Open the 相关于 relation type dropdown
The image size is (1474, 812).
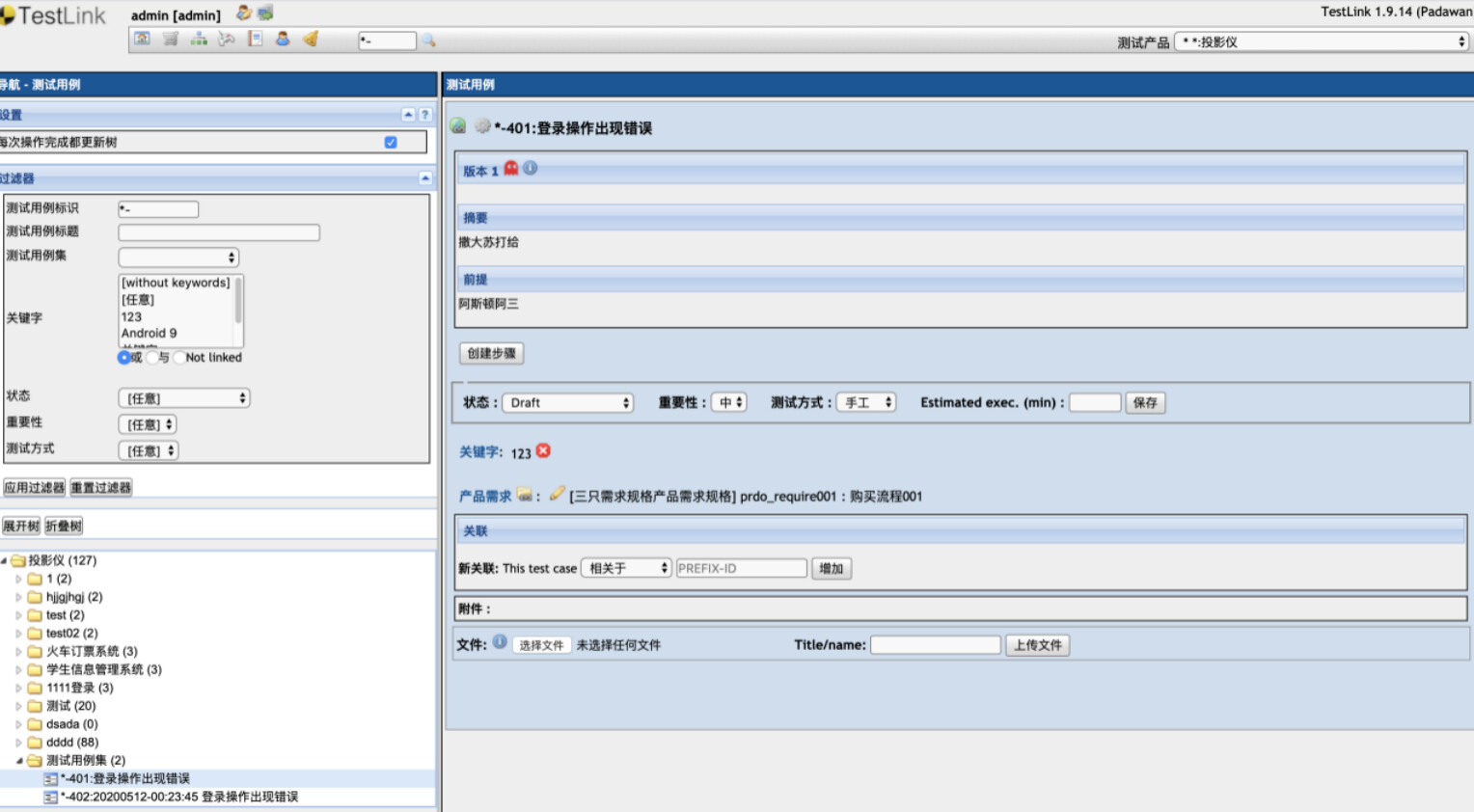tap(626, 568)
